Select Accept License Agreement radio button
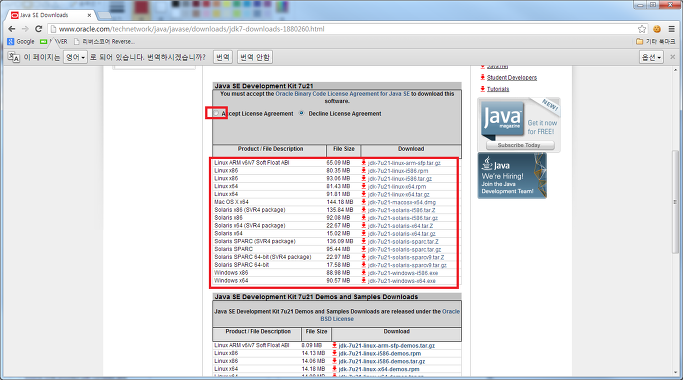Image resolution: width=683 pixels, height=380 pixels. [216, 113]
